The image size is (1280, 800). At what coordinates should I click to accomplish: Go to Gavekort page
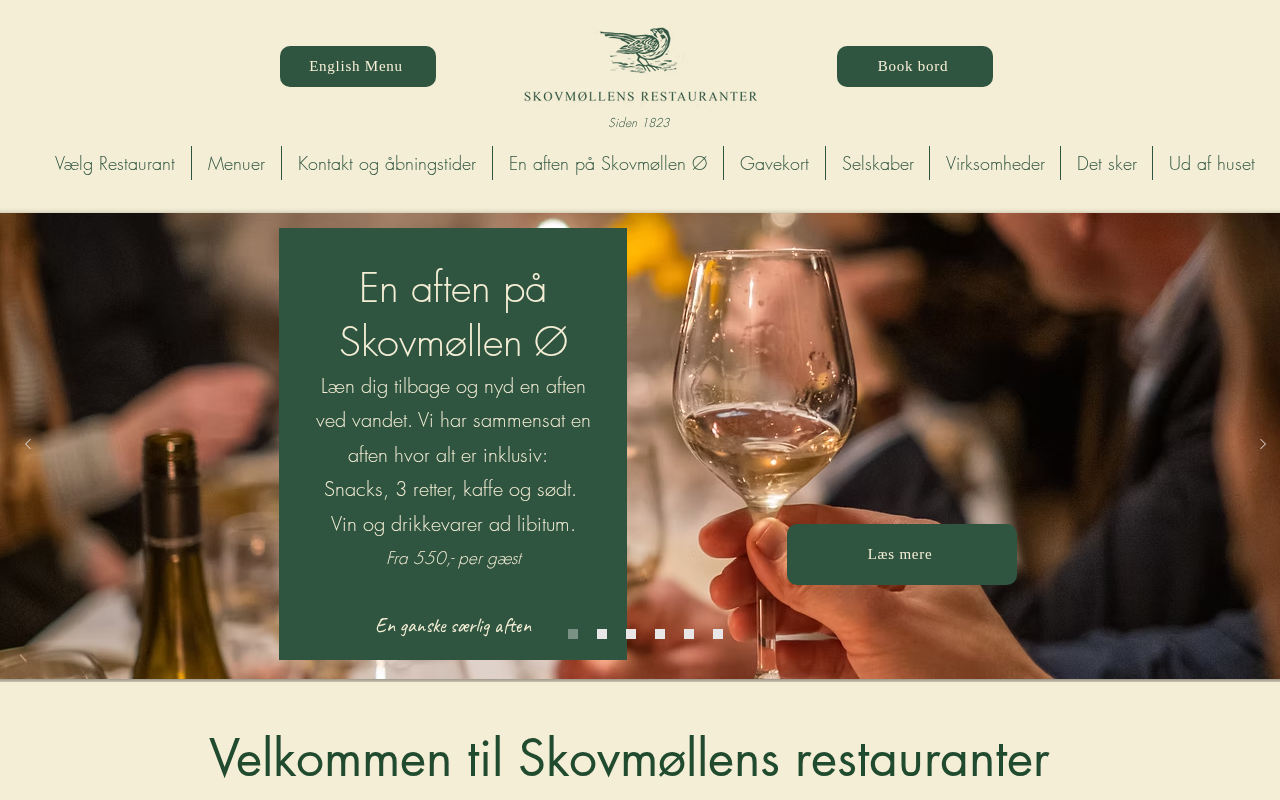pos(774,163)
